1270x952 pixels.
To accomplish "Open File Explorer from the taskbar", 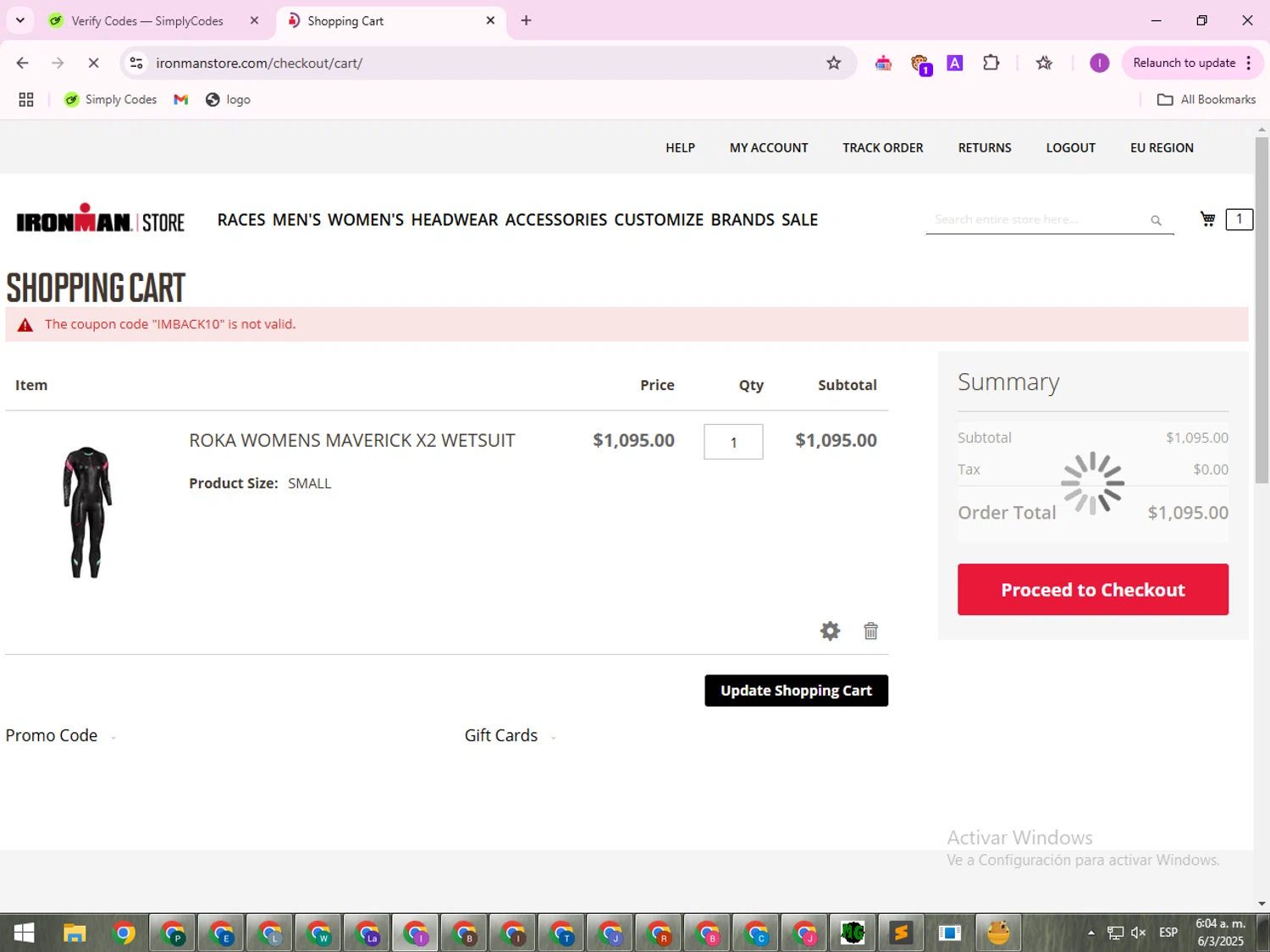I will coord(75,933).
